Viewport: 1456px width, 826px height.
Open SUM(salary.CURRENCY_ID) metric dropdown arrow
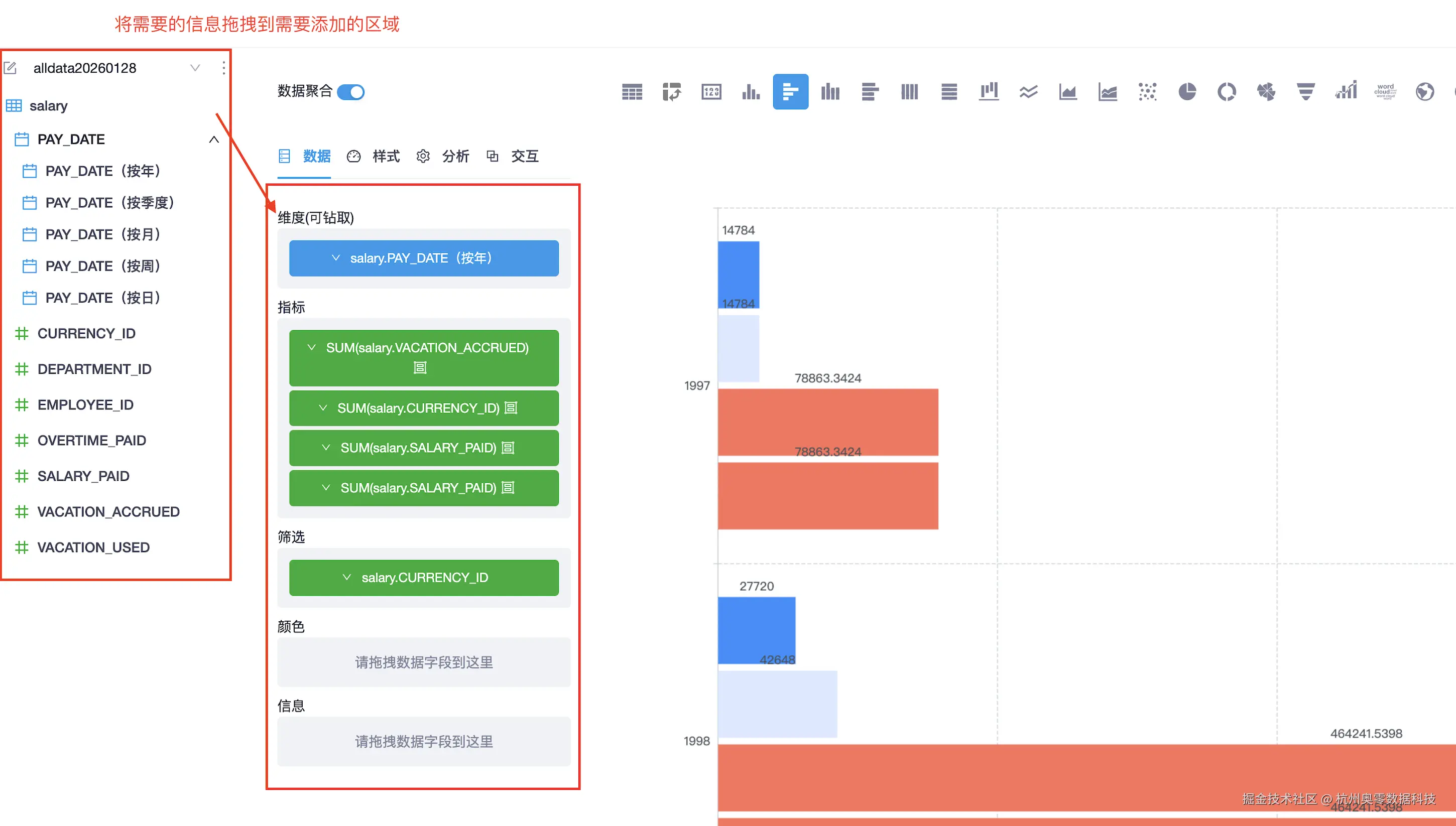tap(323, 408)
